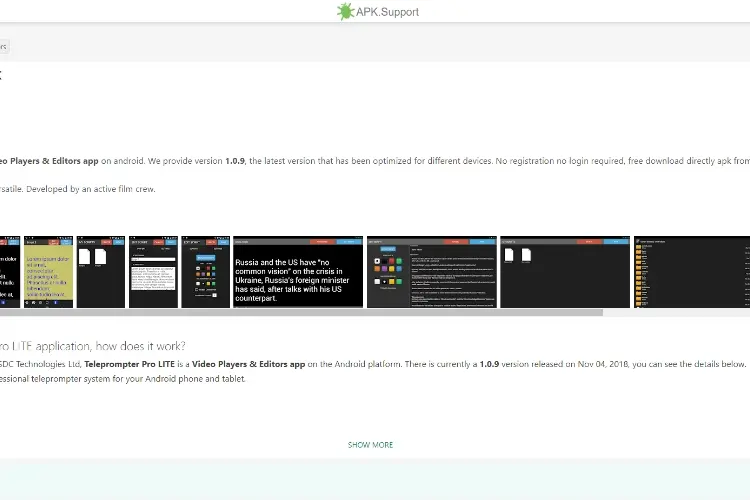Screen dimensions: 750x500
Task: Click the bold 'Teleprompter Pro LITE' text
Action: tap(130, 364)
